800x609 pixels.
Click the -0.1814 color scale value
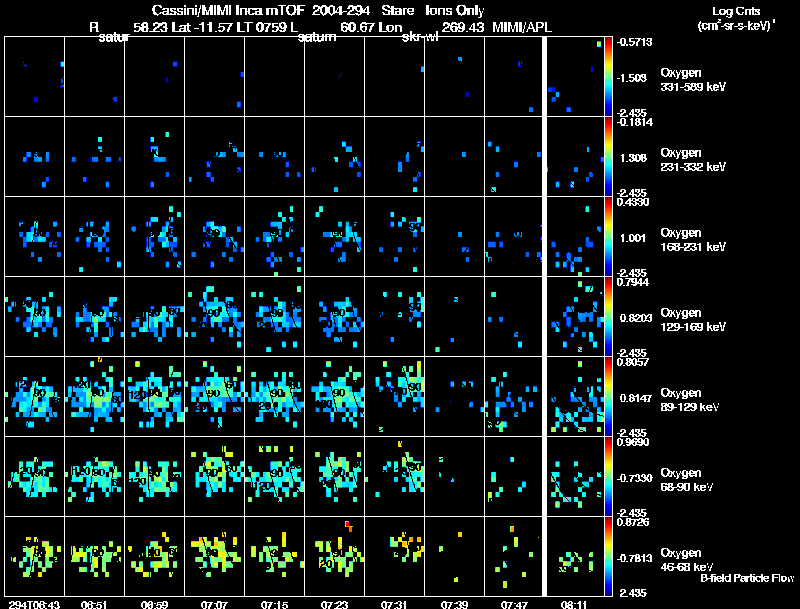(x=634, y=122)
